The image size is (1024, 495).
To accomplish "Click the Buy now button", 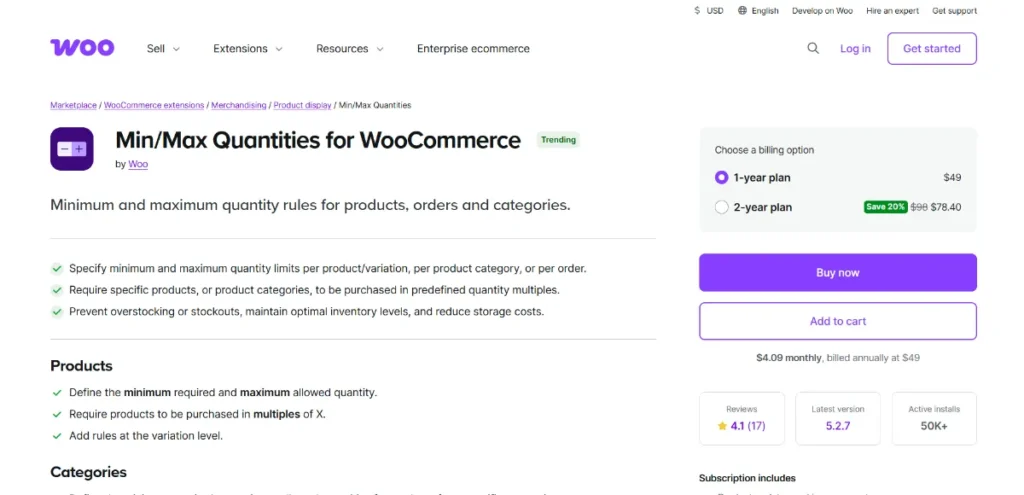I will point(837,272).
